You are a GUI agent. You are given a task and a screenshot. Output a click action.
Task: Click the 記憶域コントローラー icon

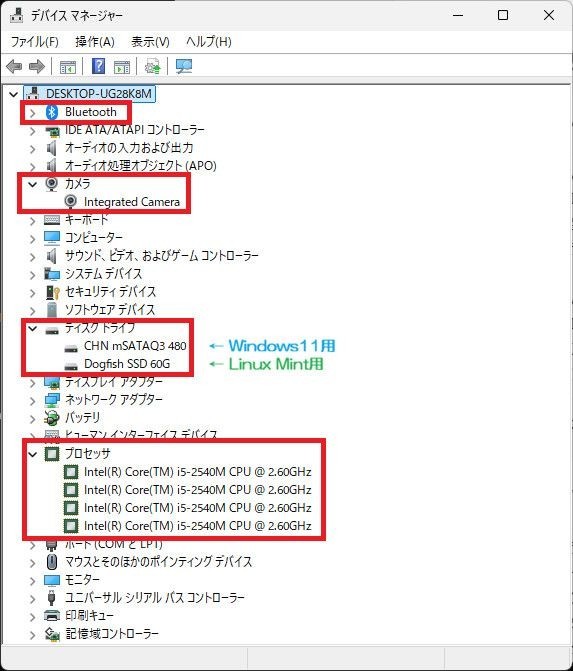click(x=52, y=634)
